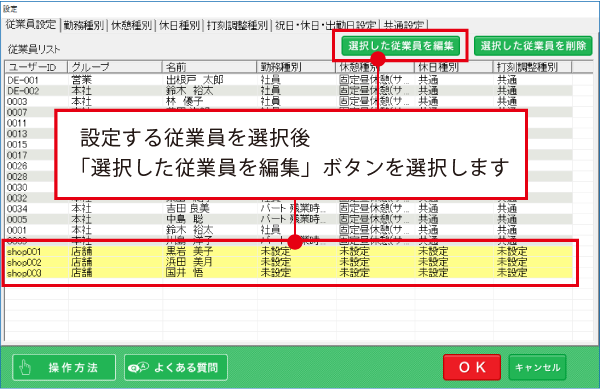Select the name 中島 聡
The image size is (600, 389).
pyautogui.click(x=184, y=219)
